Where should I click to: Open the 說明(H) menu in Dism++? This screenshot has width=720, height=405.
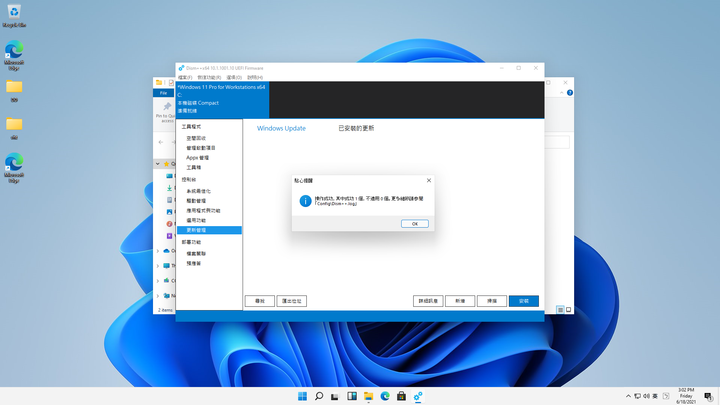point(255,77)
